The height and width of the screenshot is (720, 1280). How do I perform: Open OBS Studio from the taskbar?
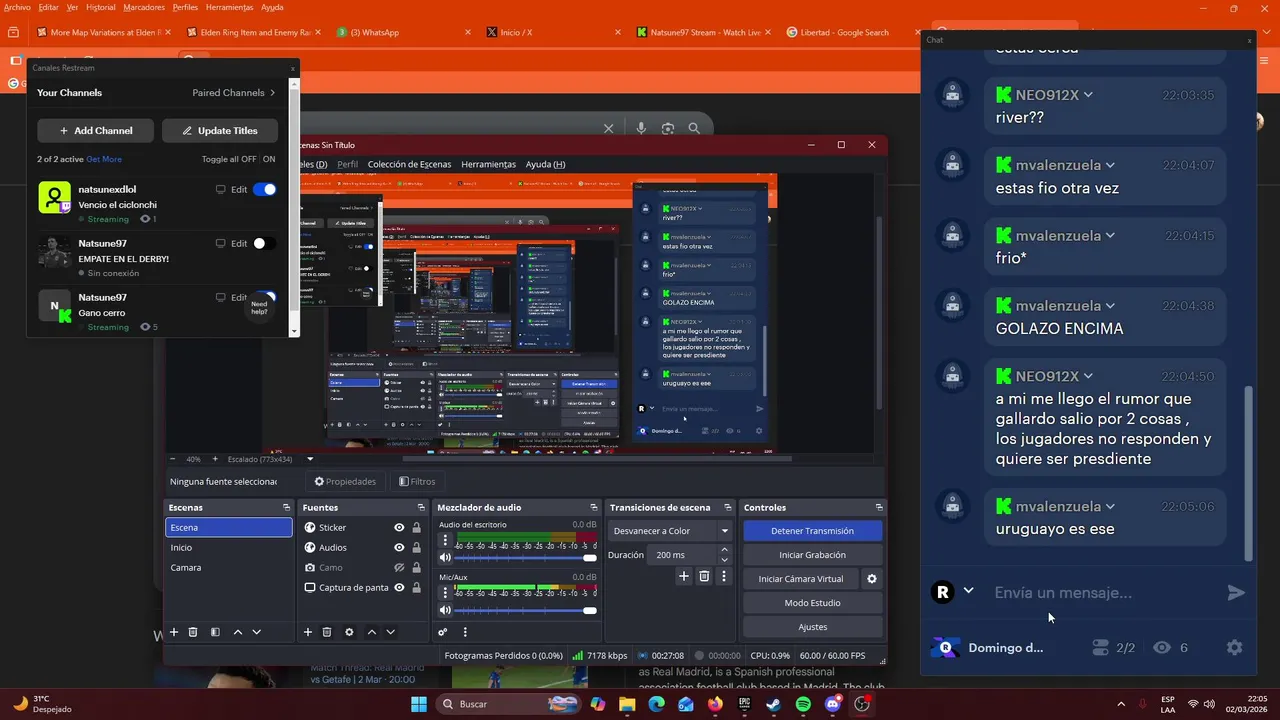862,704
